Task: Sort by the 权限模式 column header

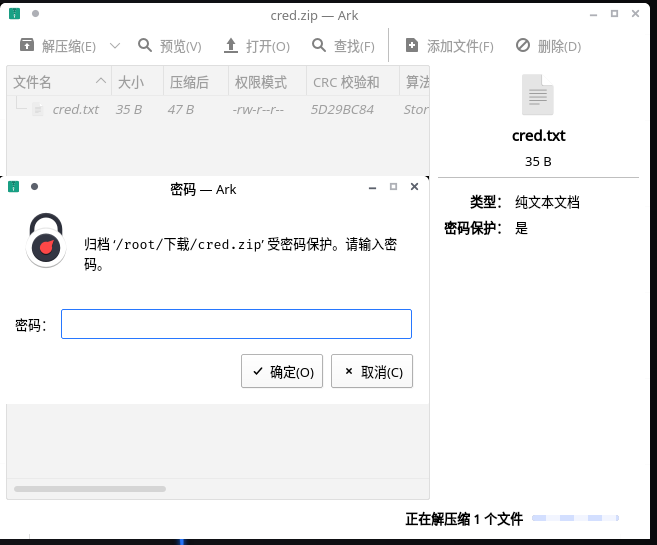Action: (x=267, y=82)
